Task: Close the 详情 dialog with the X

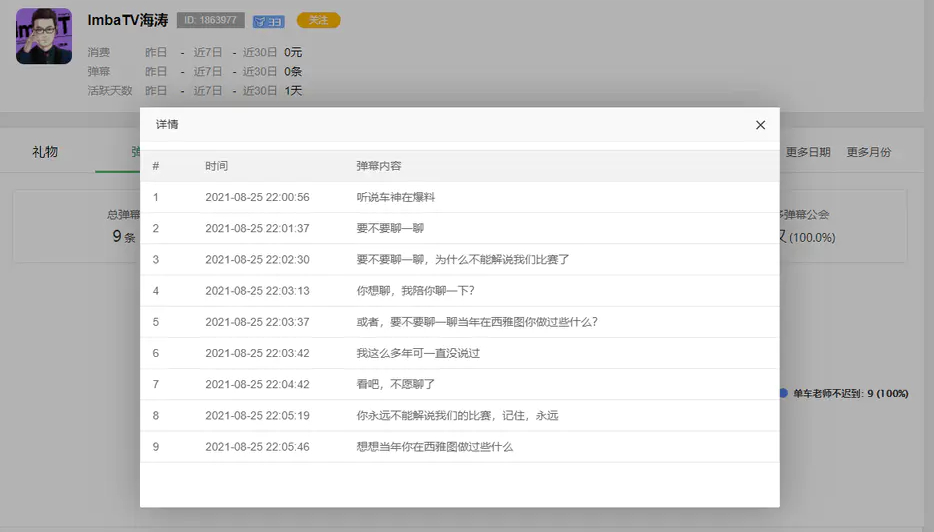Action: click(x=760, y=125)
